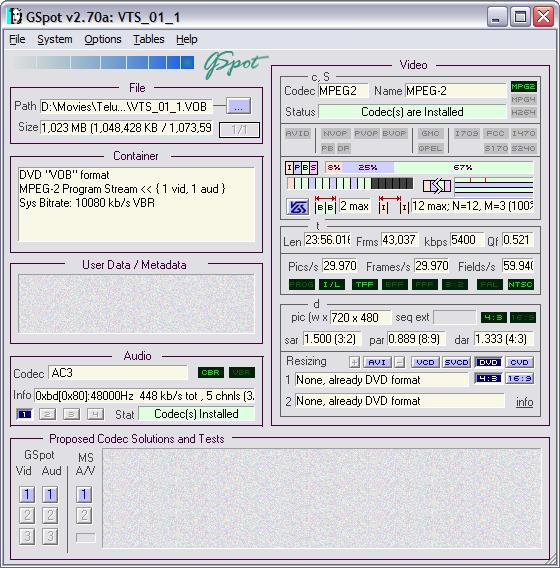The width and height of the screenshot is (560, 568).
Task: Click the info link in Resizing
Action: (x=524, y=402)
